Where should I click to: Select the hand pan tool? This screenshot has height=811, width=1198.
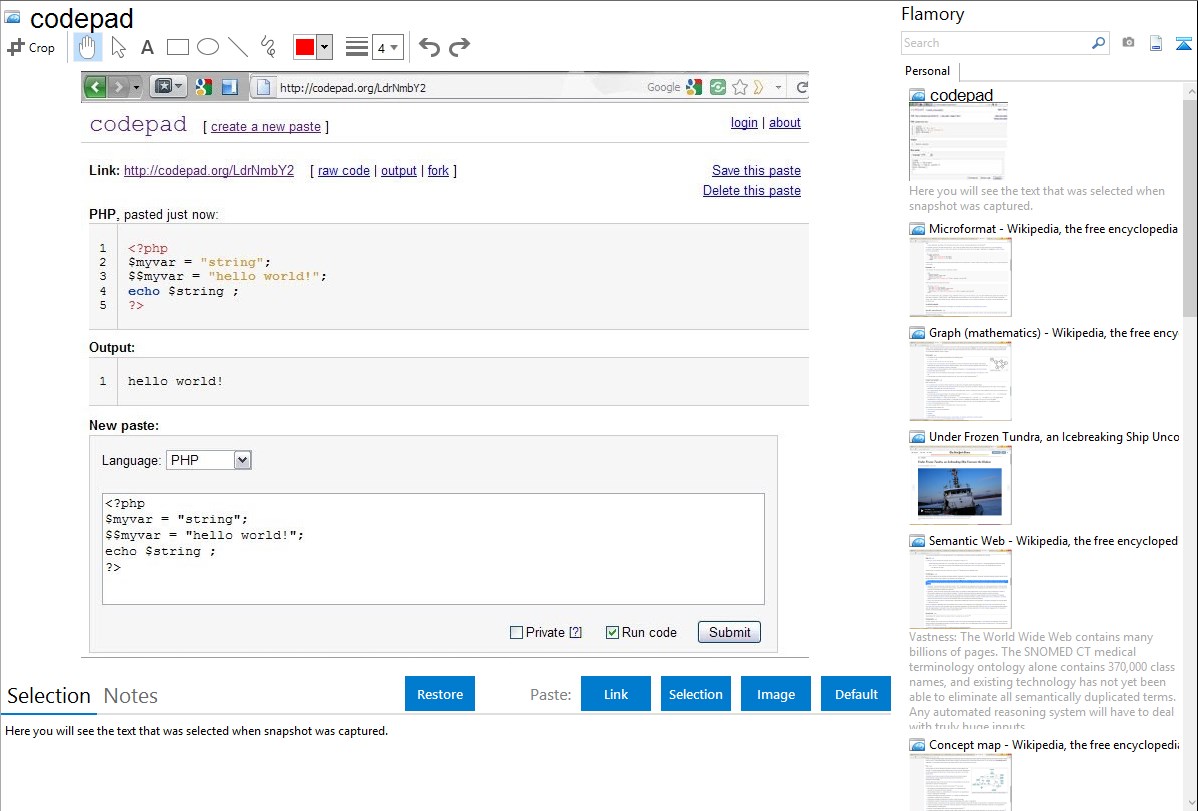point(87,47)
